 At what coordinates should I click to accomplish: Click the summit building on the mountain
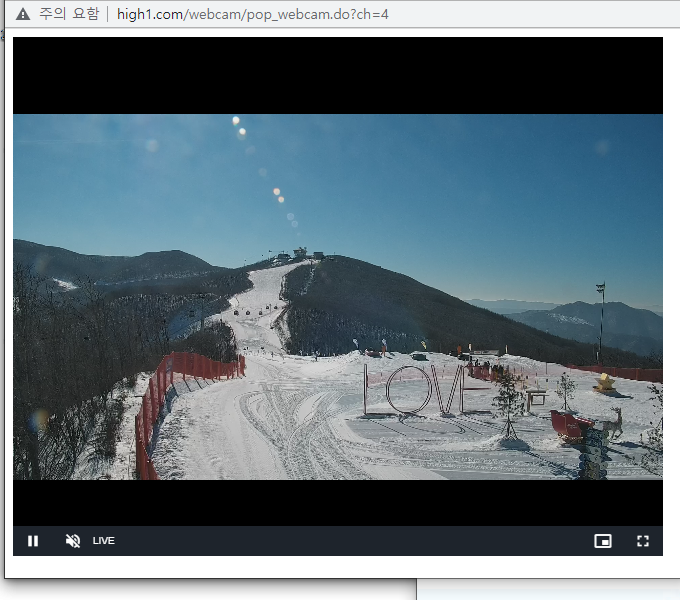tap(299, 254)
